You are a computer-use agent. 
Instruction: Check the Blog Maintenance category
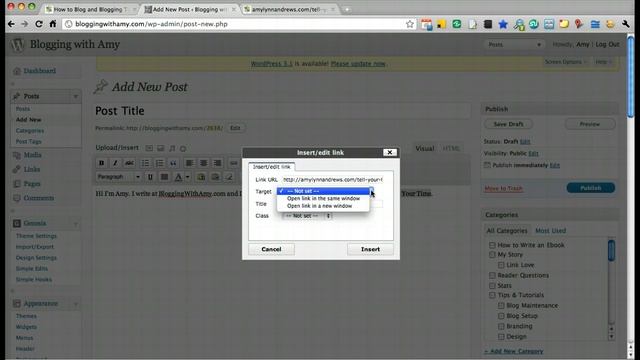(501, 305)
